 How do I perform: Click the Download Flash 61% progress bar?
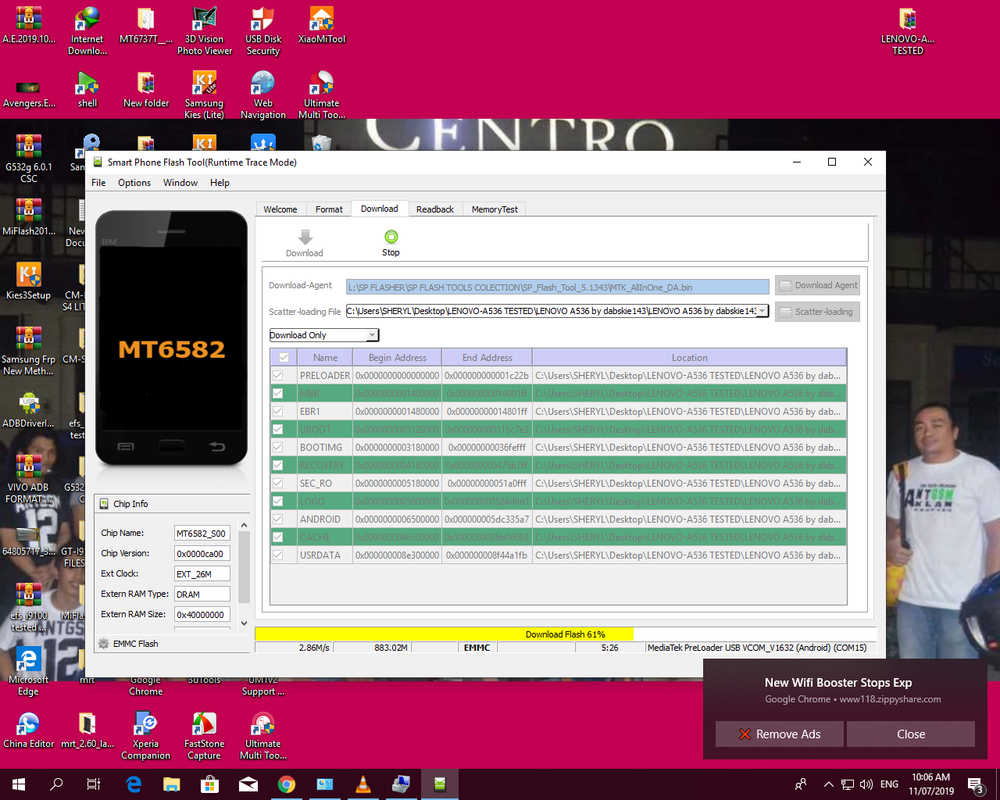565,634
